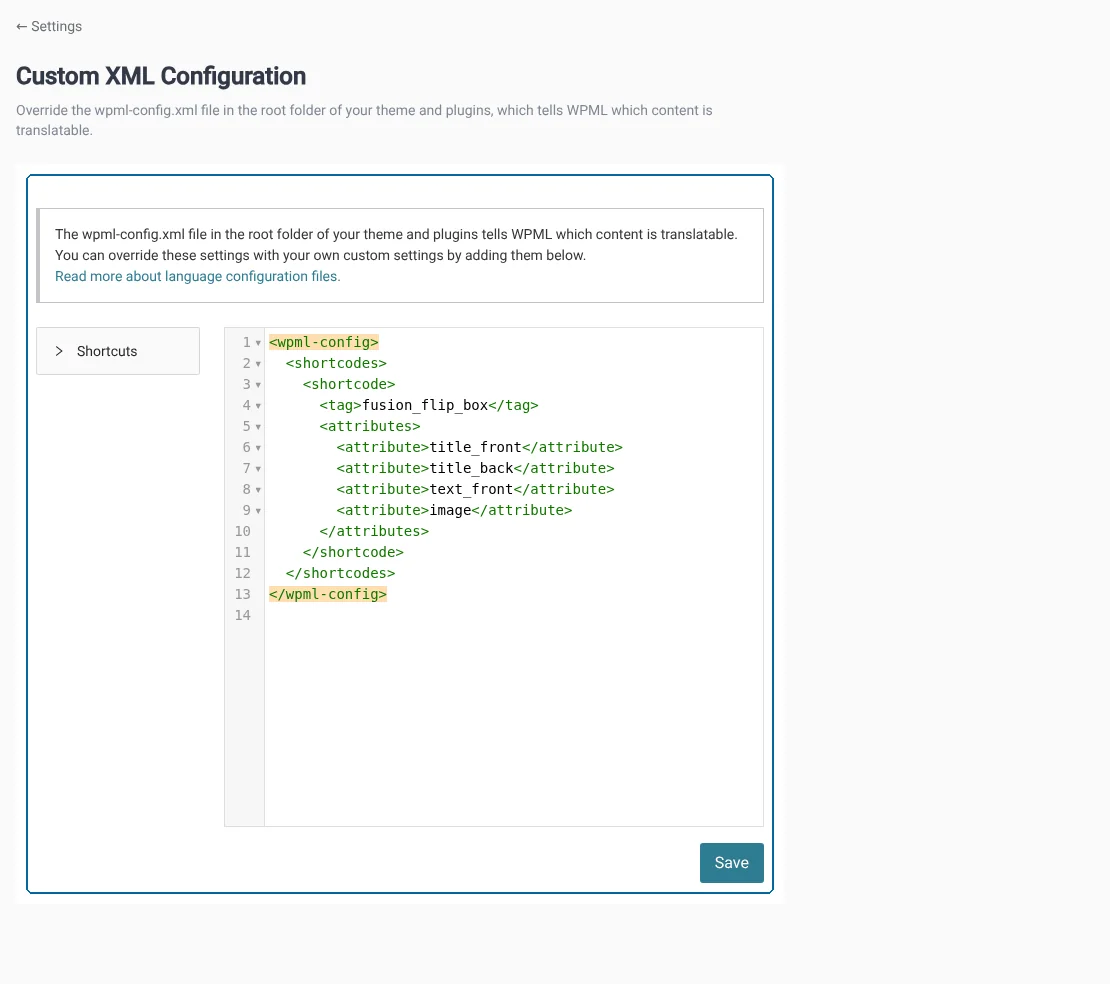The width and height of the screenshot is (1110, 984).
Task: Place cursor on empty line 14
Action: tap(513, 615)
